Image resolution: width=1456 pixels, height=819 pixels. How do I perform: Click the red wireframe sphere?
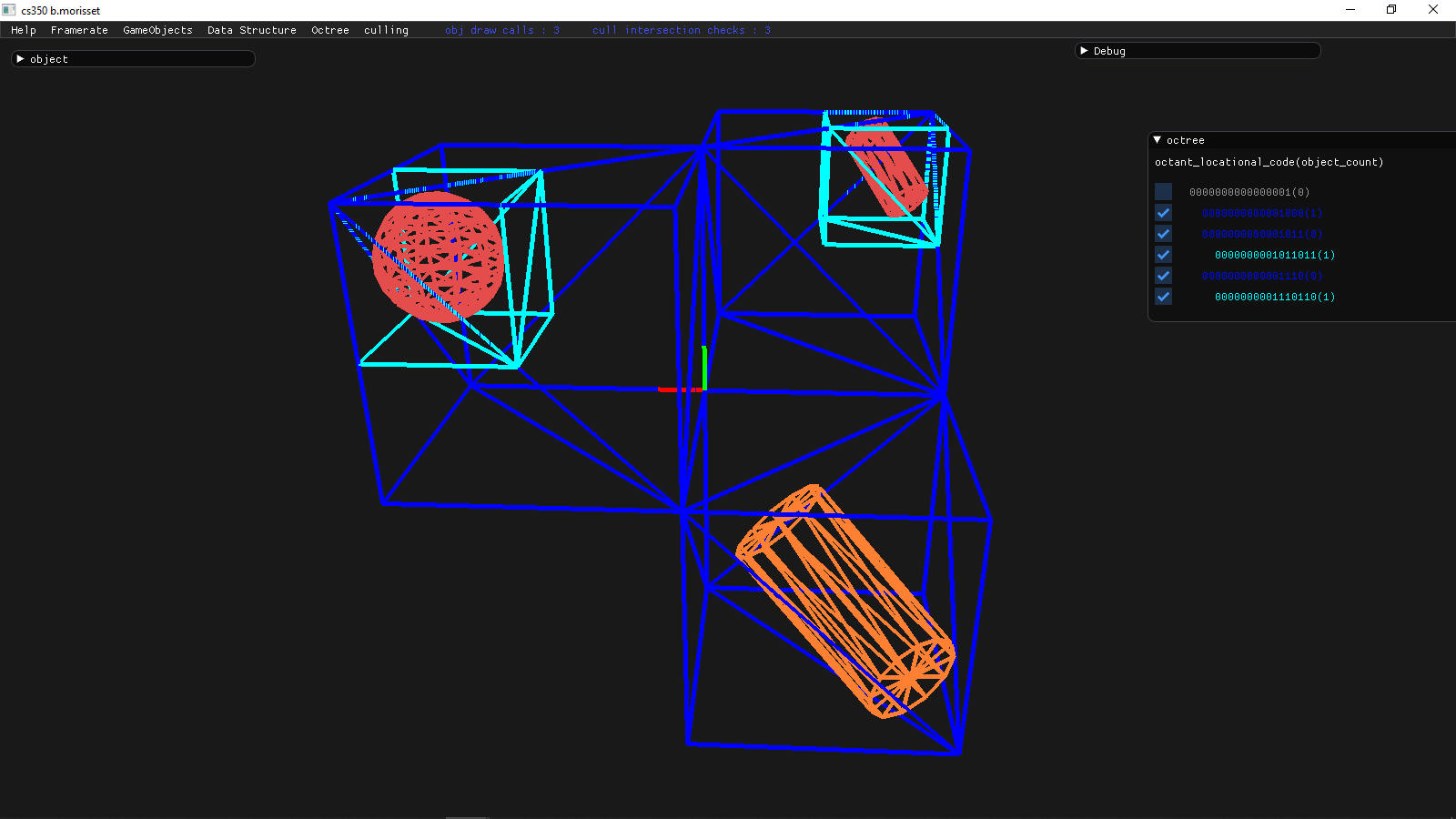(x=437, y=257)
